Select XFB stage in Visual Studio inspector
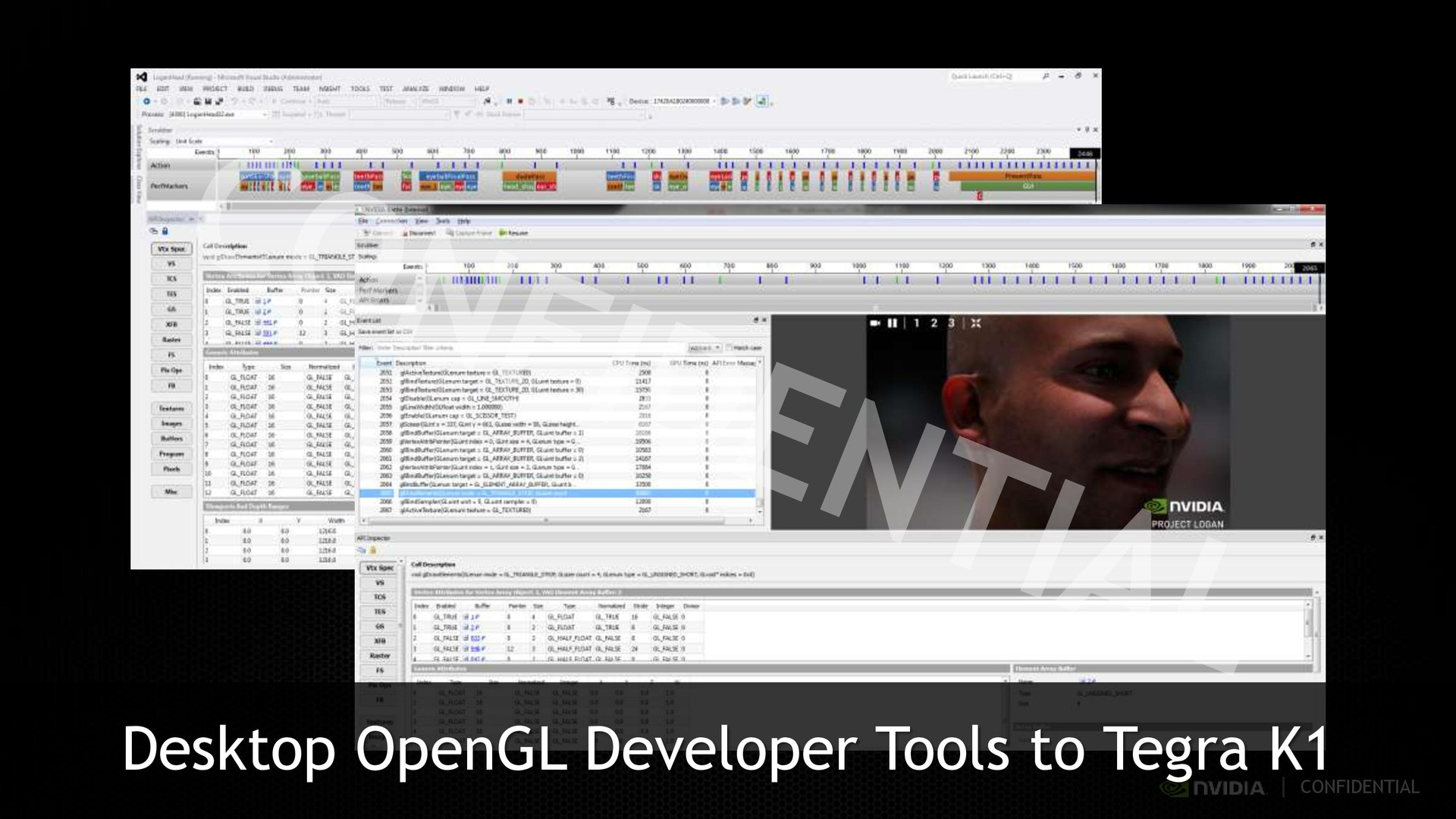This screenshot has height=819, width=1456. [171, 325]
